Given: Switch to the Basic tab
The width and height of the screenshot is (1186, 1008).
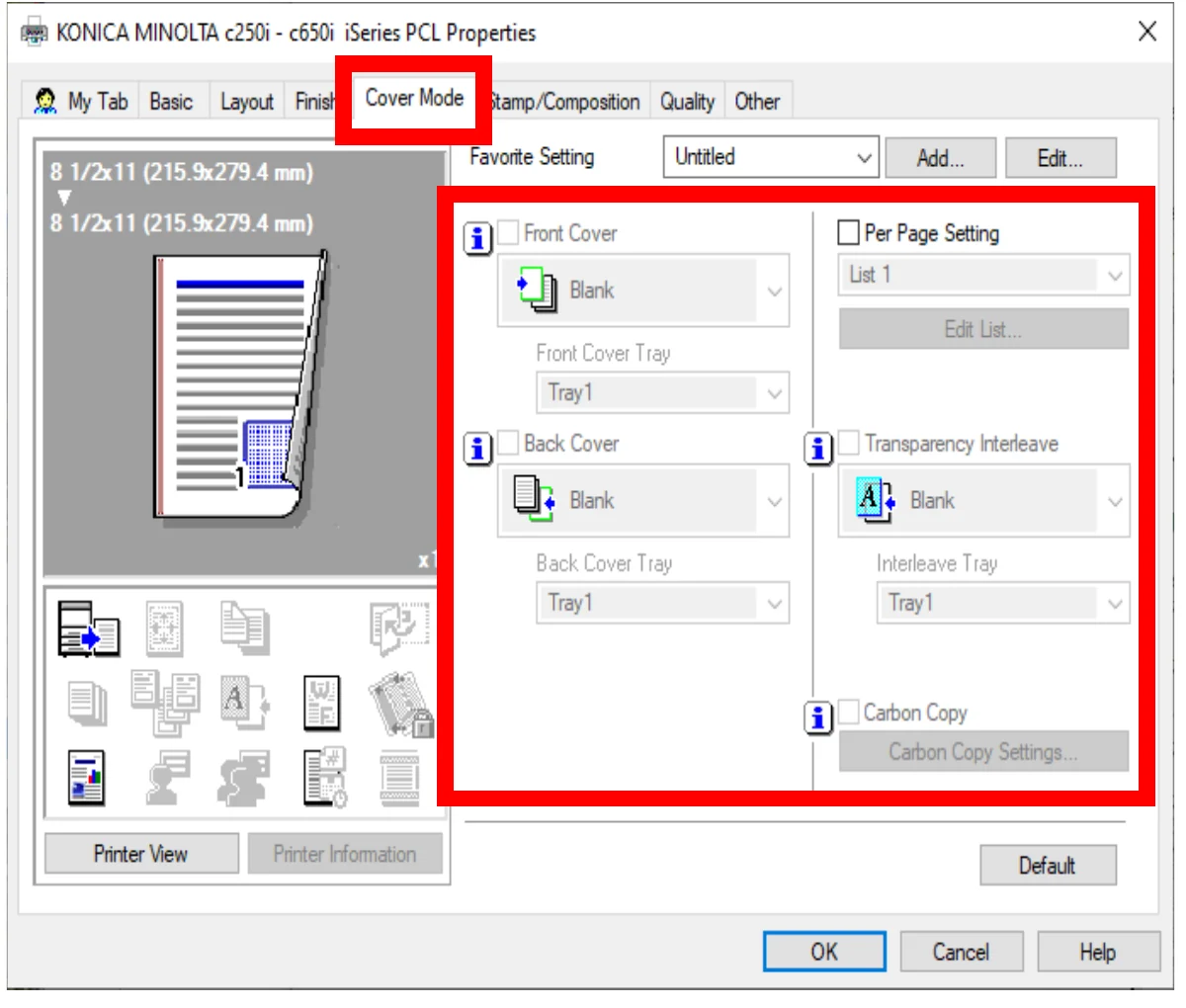Looking at the screenshot, I should point(172,102).
